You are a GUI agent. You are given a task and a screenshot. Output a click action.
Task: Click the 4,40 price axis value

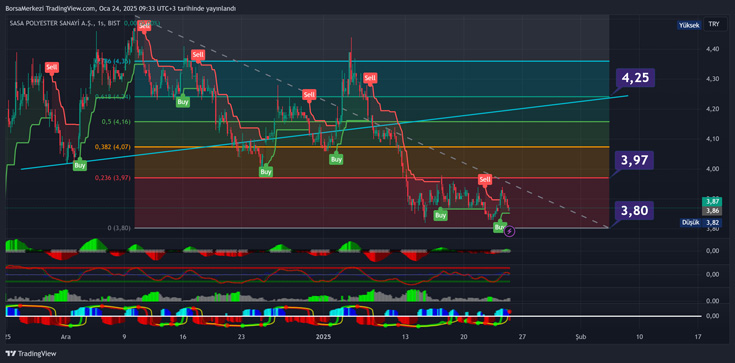(x=712, y=49)
